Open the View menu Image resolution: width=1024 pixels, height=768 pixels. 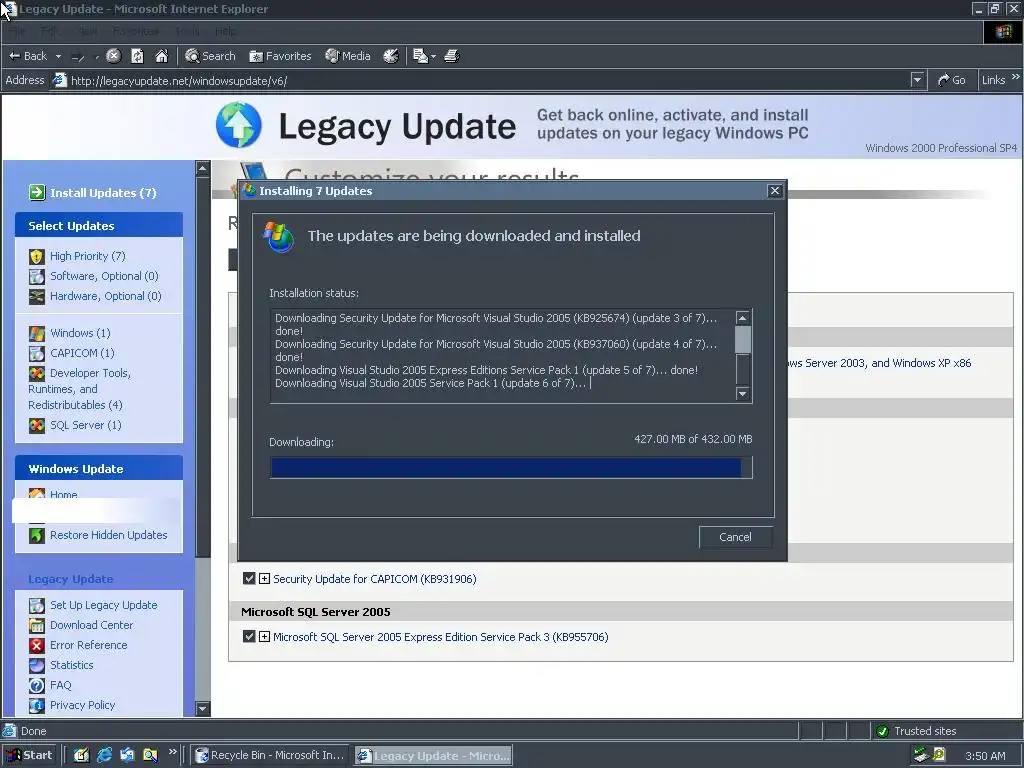point(87,31)
